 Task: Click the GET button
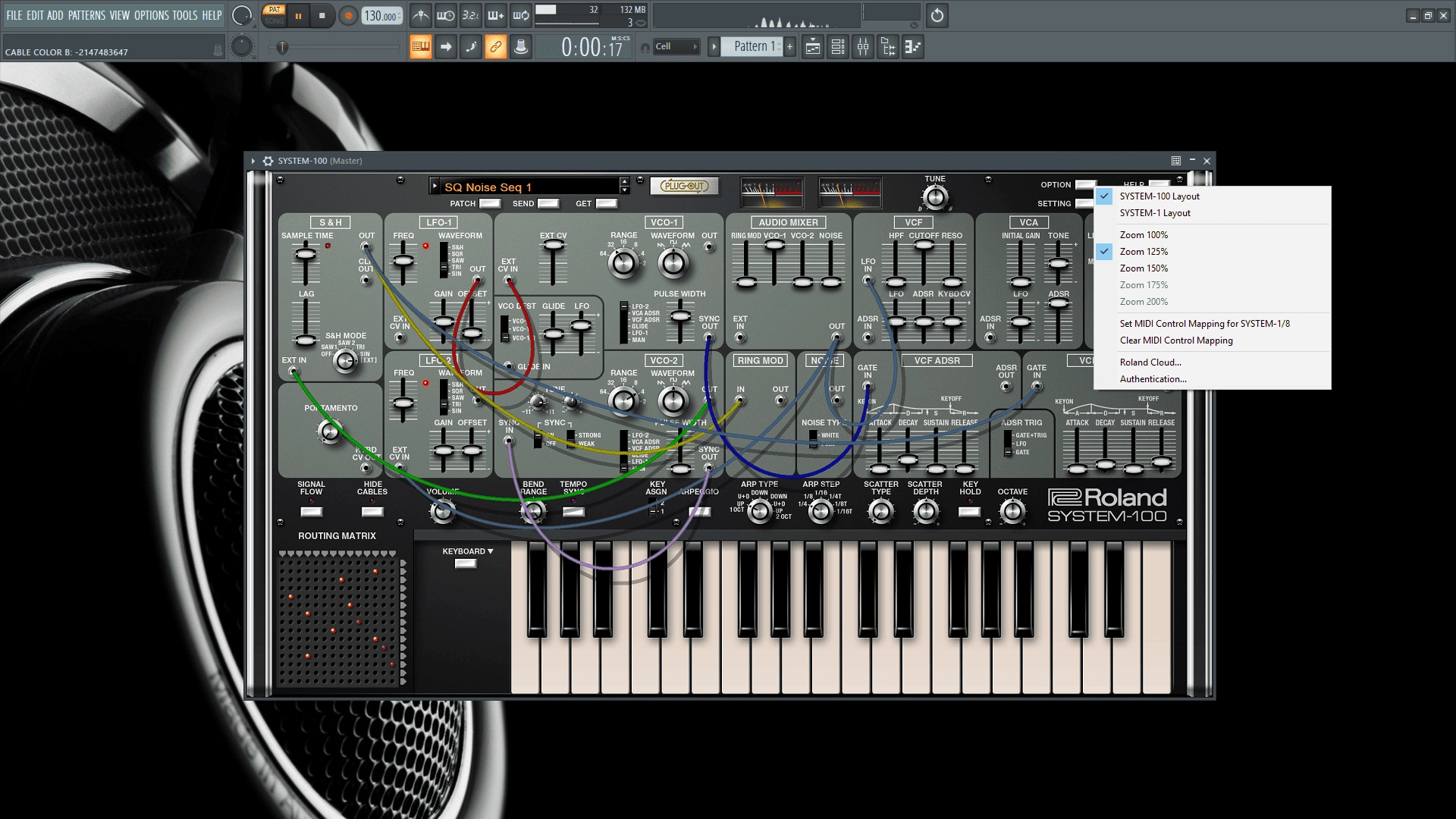pyautogui.click(x=606, y=203)
